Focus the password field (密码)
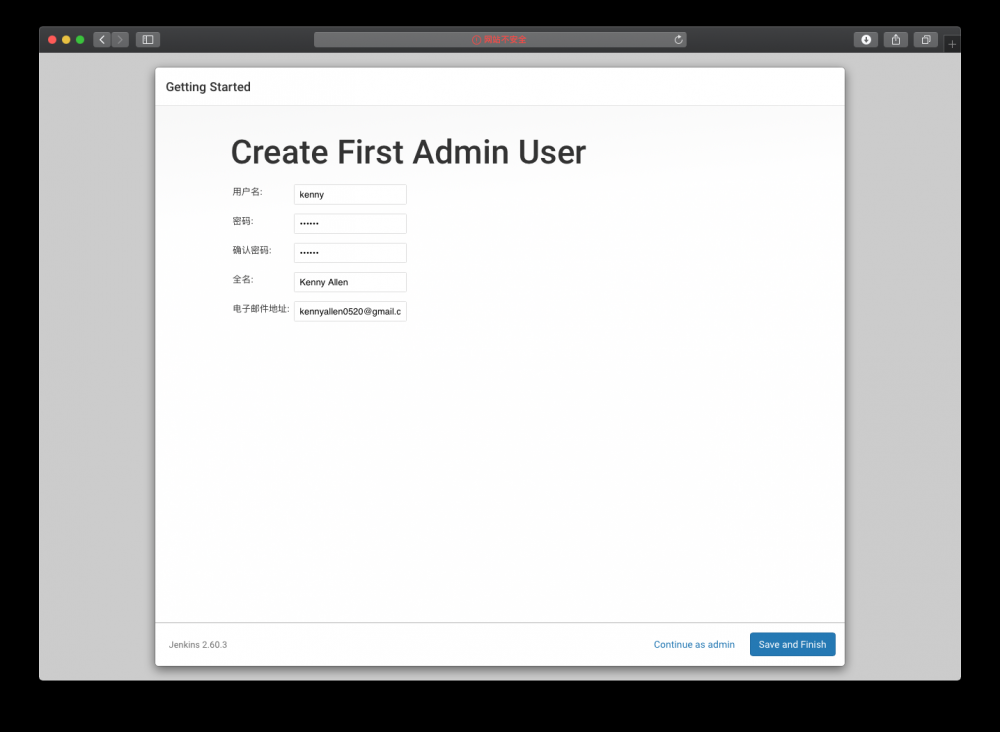Viewport: 1000px width, 732px height. point(350,224)
